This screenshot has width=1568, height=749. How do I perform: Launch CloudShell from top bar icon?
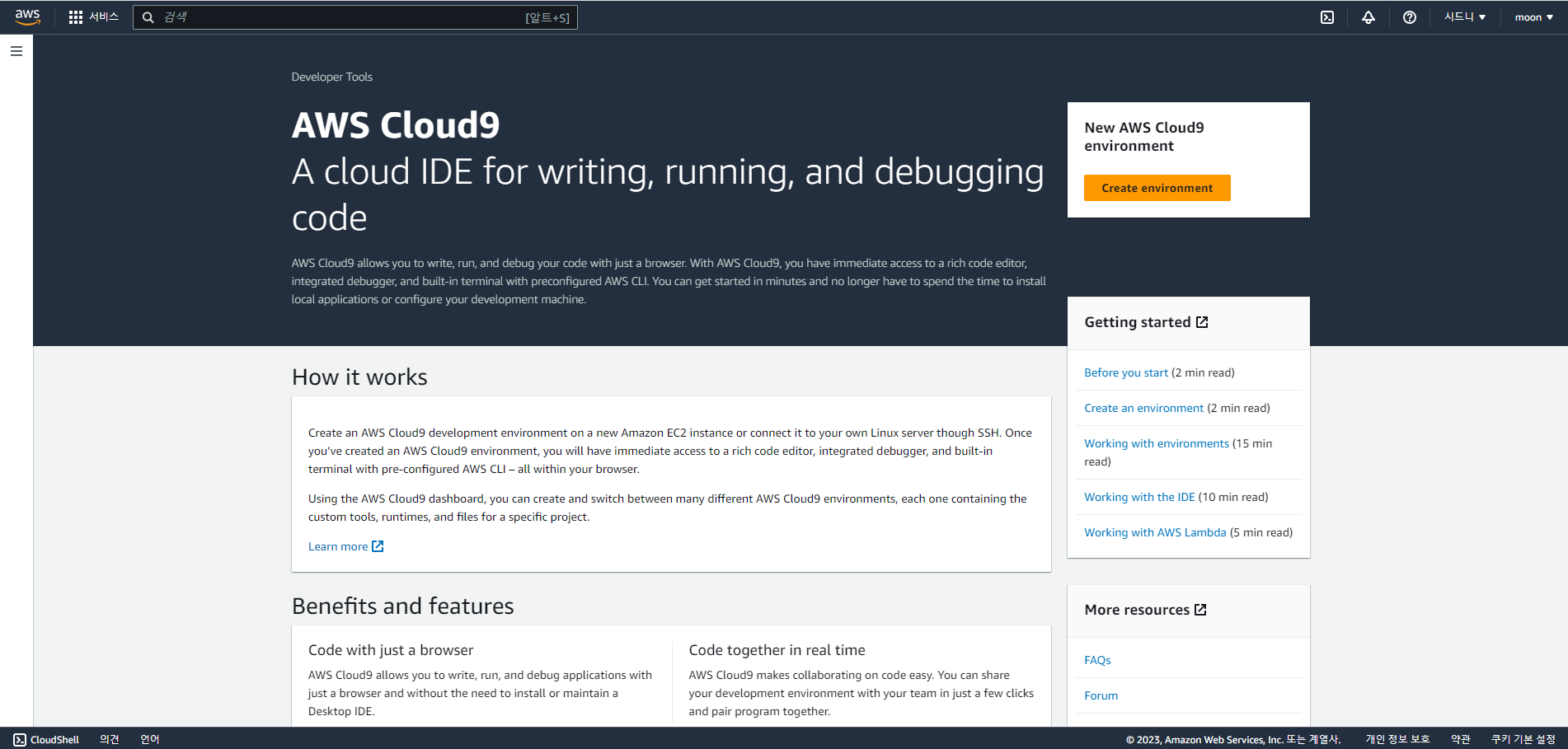[1327, 17]
